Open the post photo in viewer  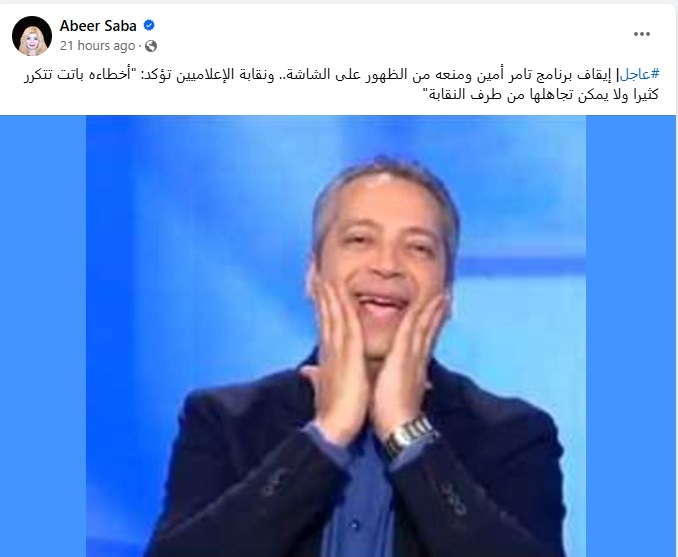(x=336, y=336)
